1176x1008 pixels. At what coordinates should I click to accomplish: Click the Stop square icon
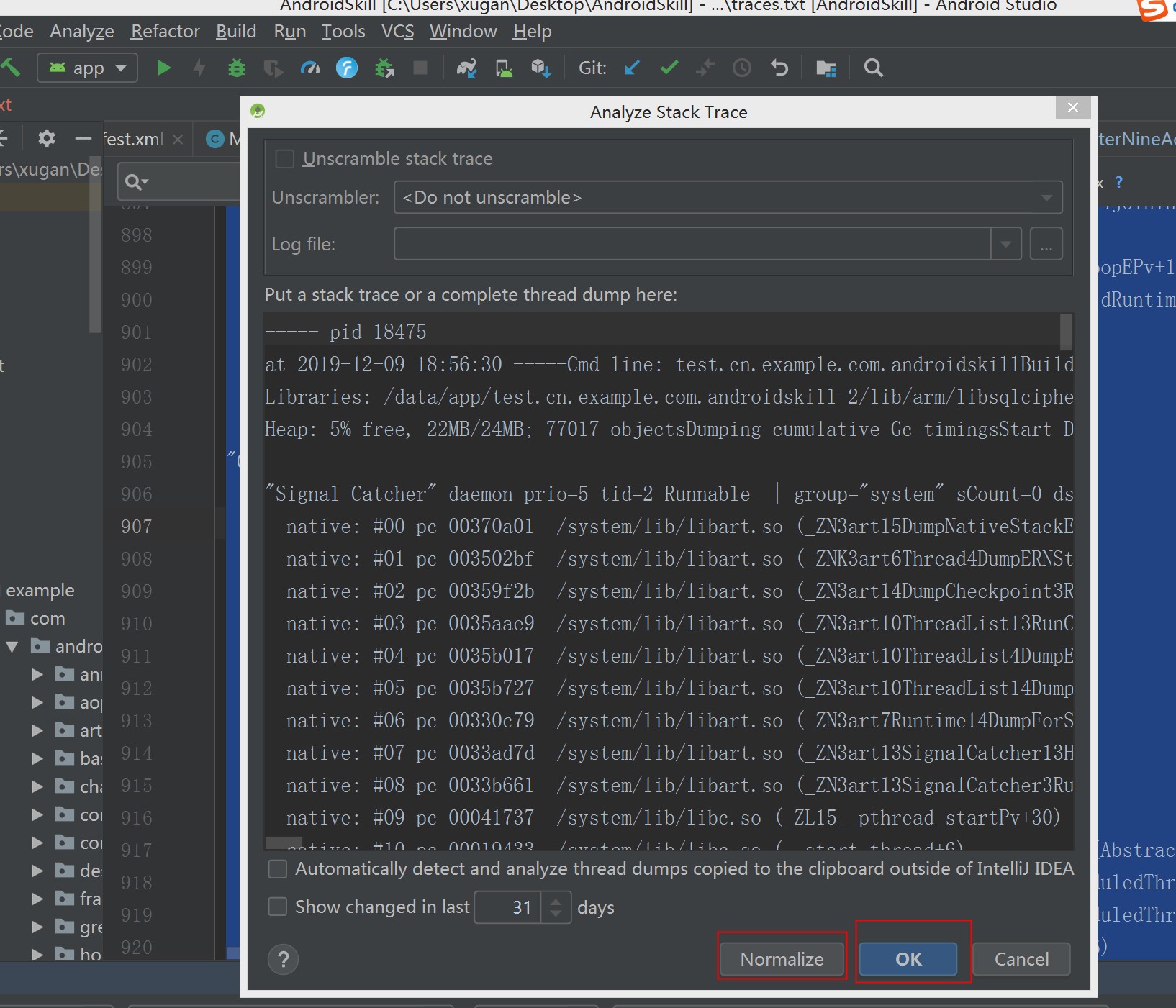tap(420, 68)
